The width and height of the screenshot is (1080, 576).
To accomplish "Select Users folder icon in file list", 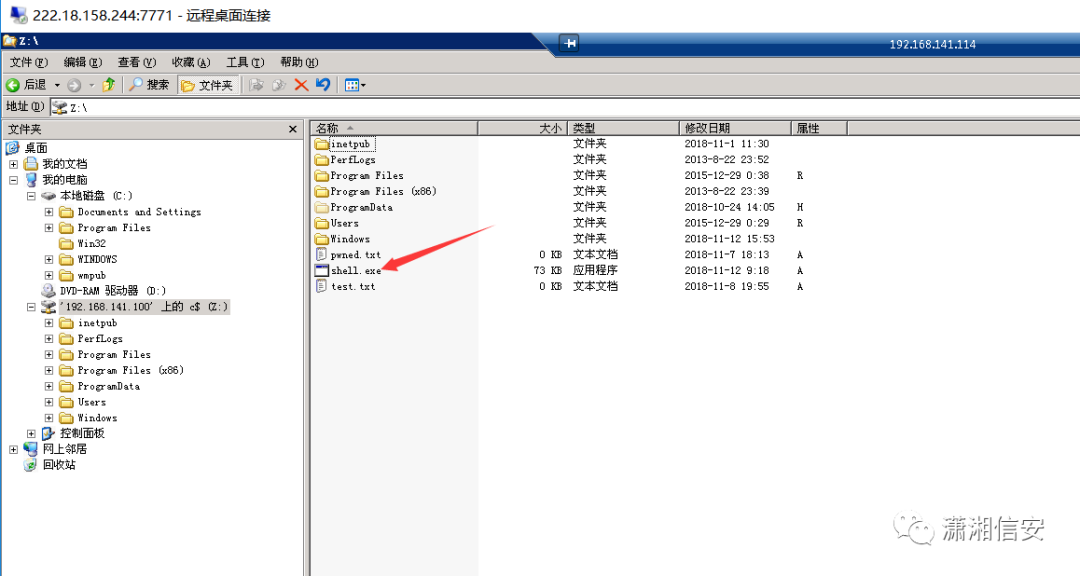I will pyautogui.click(x=322, y=223).
